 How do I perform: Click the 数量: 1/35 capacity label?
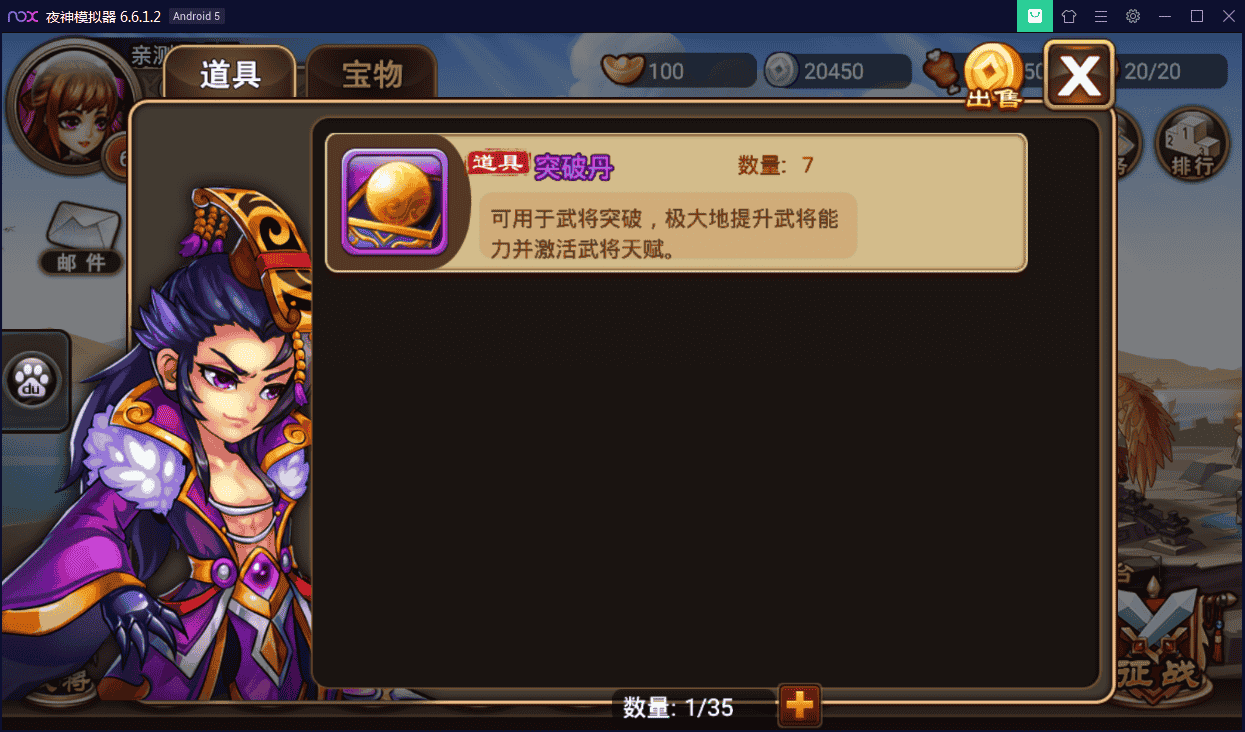679,708
